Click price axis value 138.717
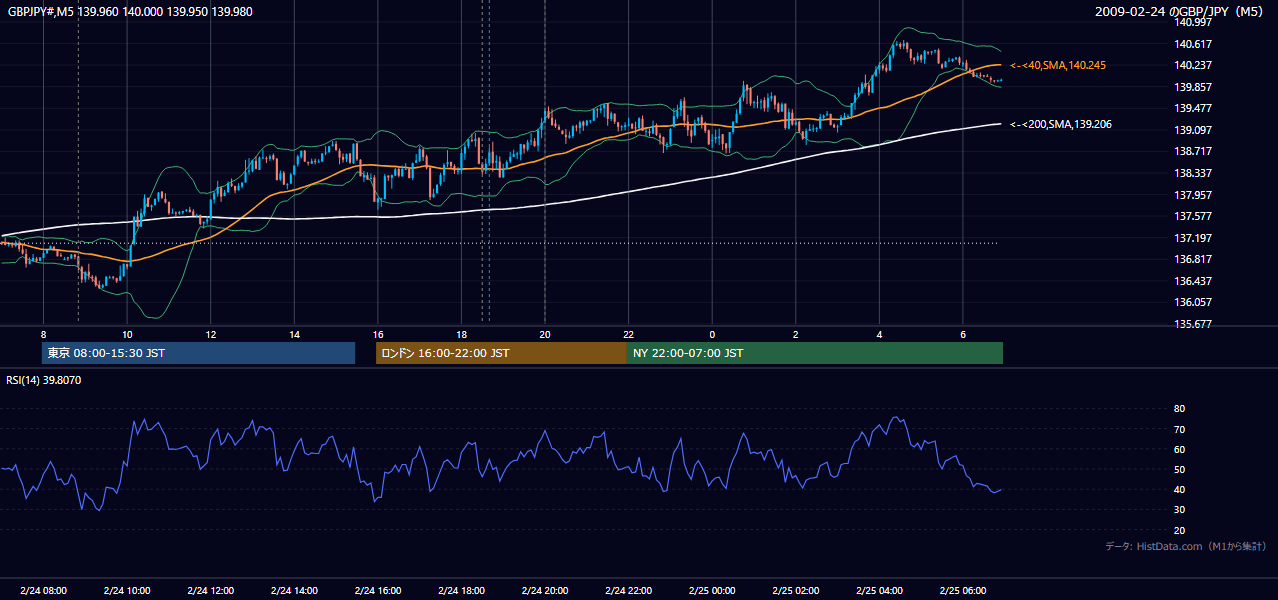The image size is (1278, 600). click(1193, 151)
